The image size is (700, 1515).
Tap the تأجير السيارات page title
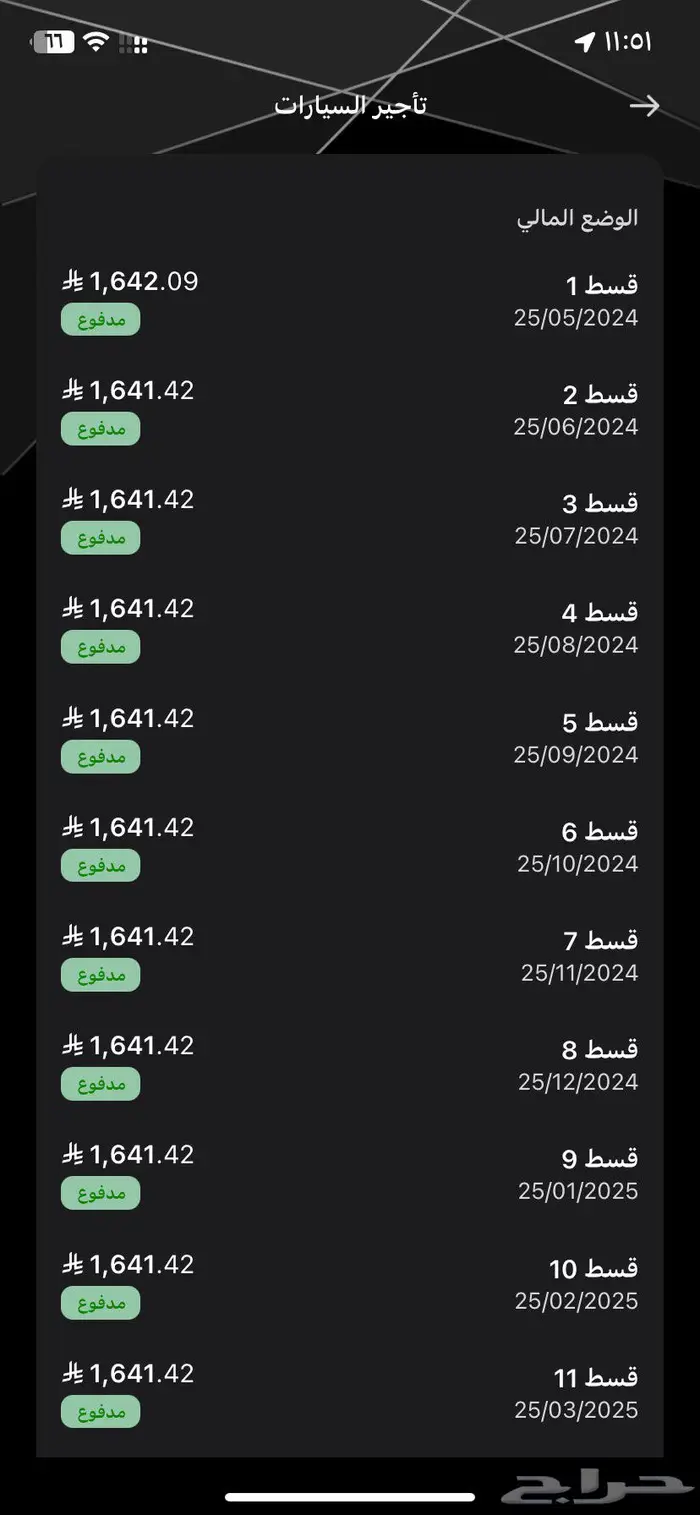pyautogui.click(x=351, y=106)
